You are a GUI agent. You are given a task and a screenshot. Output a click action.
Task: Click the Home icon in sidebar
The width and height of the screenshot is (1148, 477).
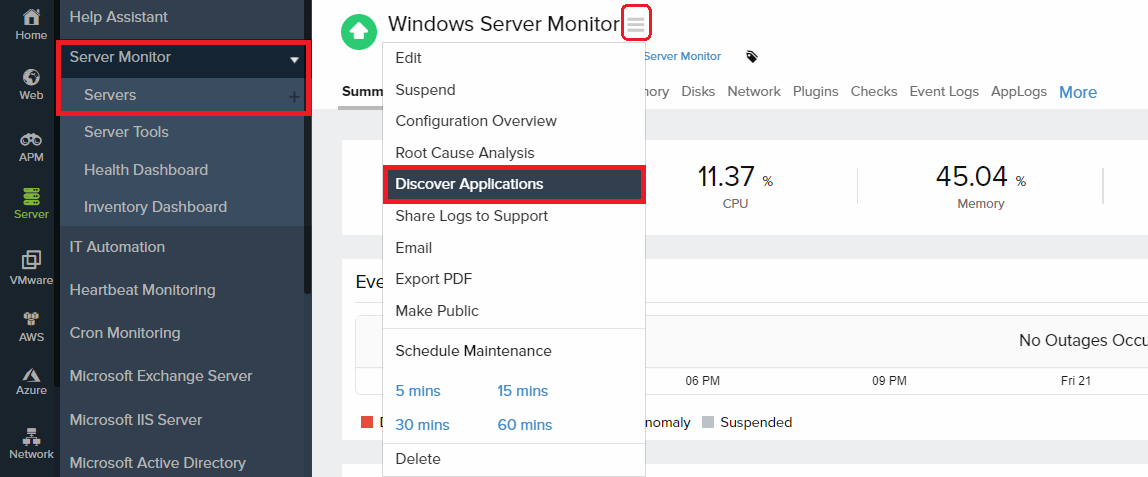[x=31, y=18]
